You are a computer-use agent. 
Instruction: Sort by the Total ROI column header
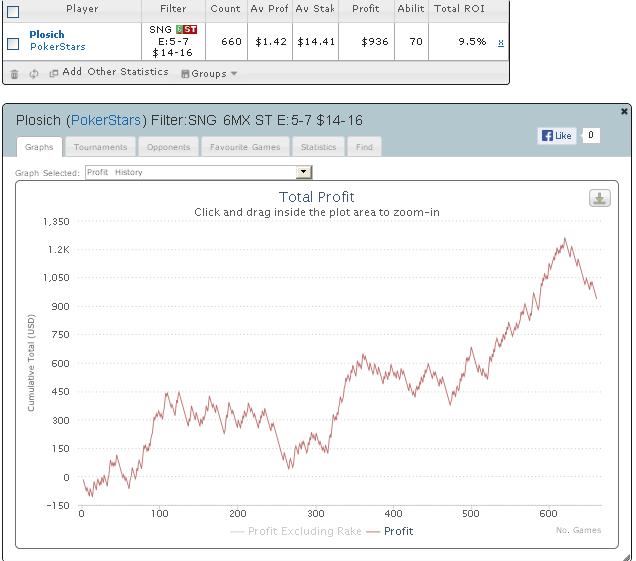pos(459,9)
